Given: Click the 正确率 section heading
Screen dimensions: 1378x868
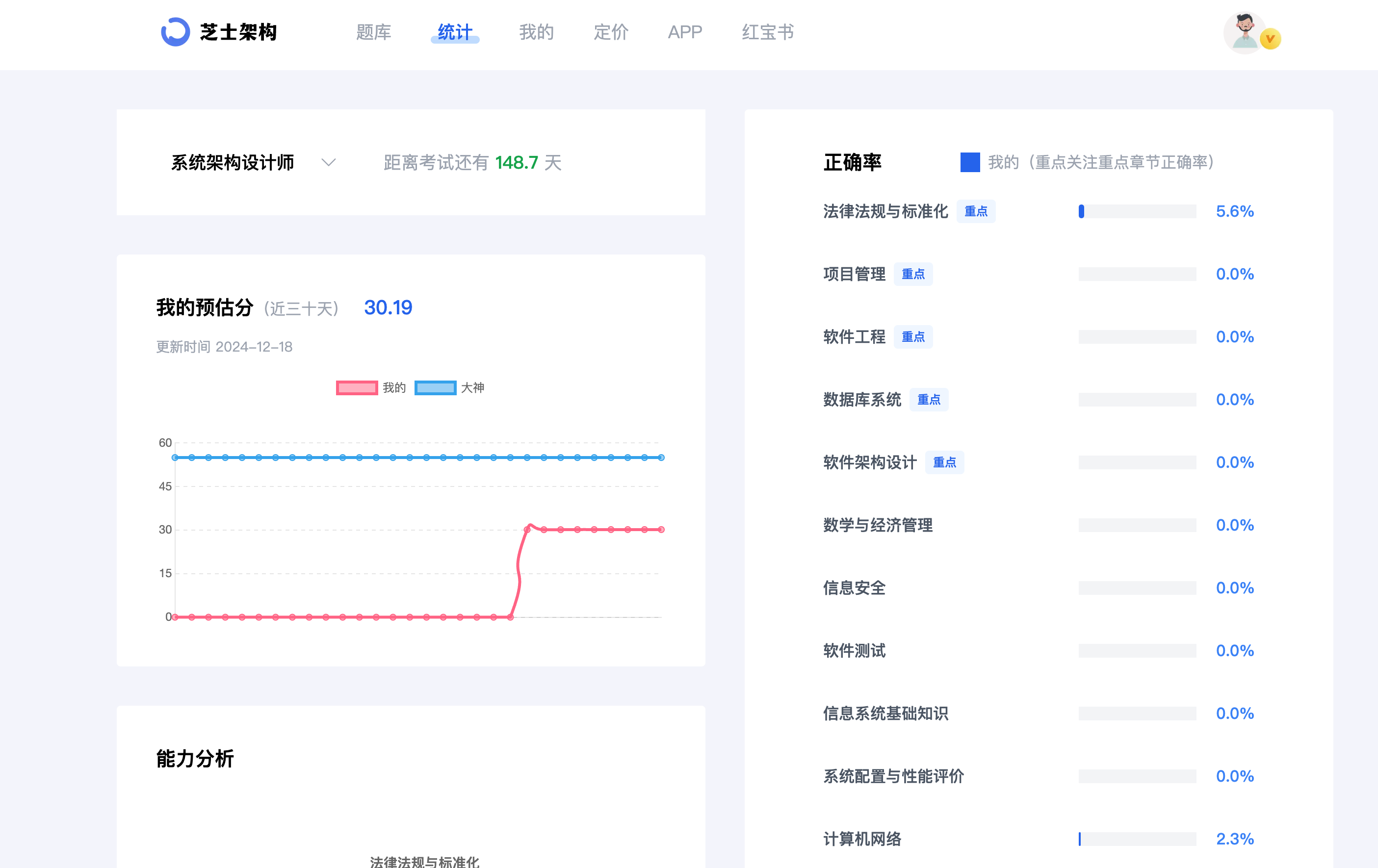Looking at the screenshot, I should pos(852,162).
